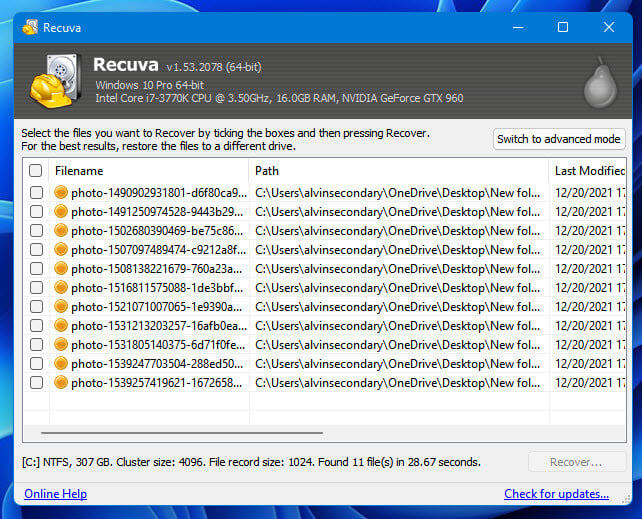Click orange status dot for photo-1508138221679
642x519 pixels.
pyautogui.click(x=61, y=268)
